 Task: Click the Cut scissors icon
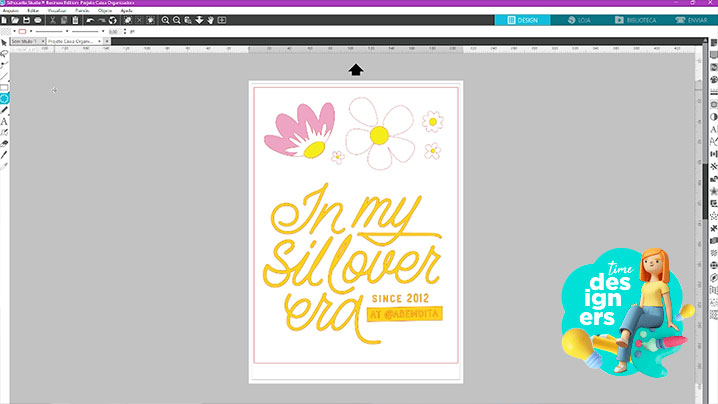[53, 20]
